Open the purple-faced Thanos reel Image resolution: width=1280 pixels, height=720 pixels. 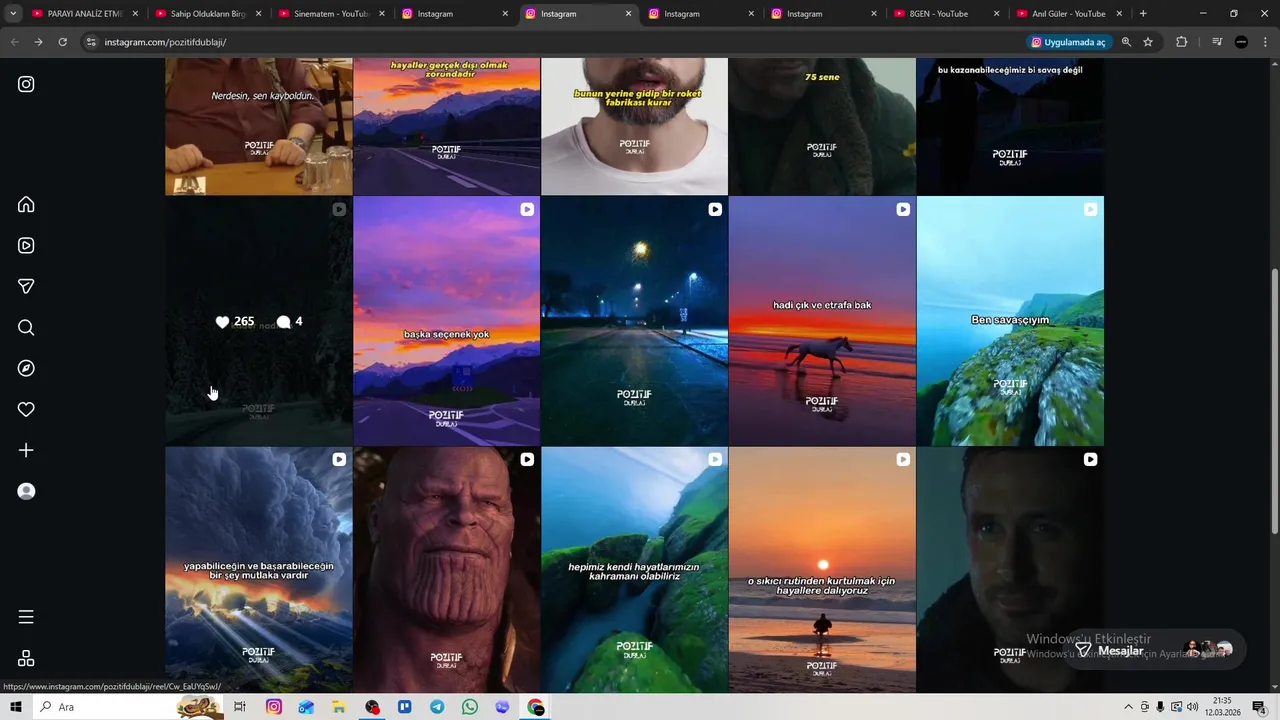[x=446, y=570]
